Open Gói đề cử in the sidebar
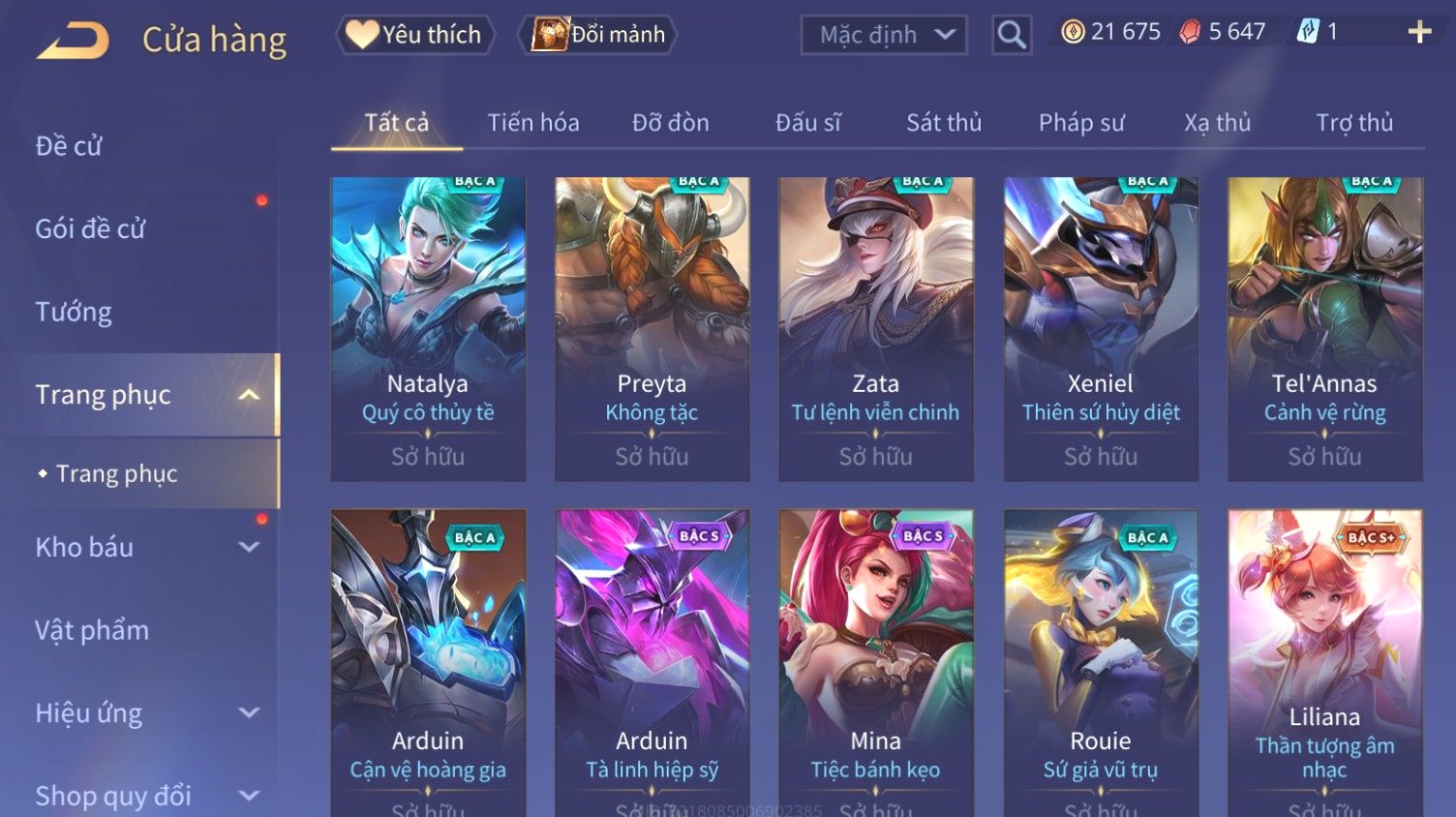1456x817 pixels. click(x=90, y=228)
